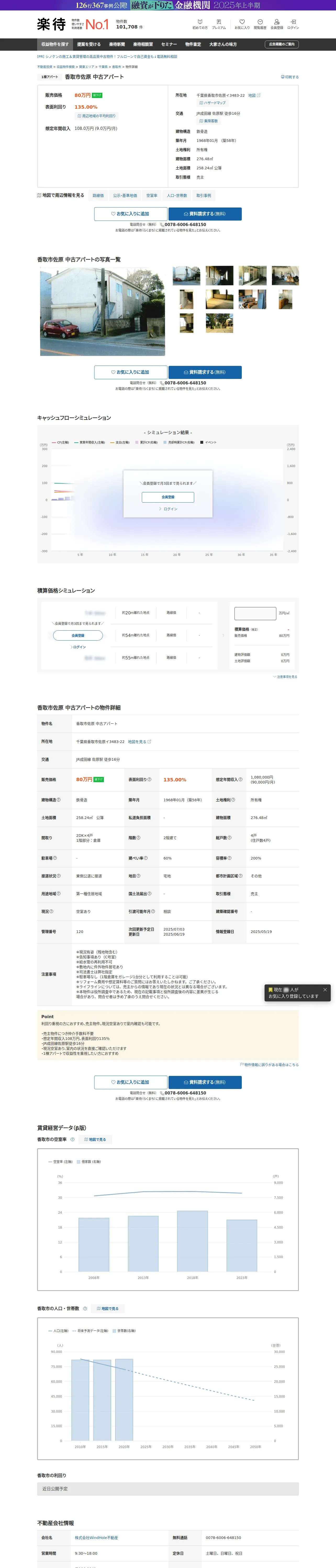
Task: Open the PR シノケン advertisement link
Action: pos(107,57)
